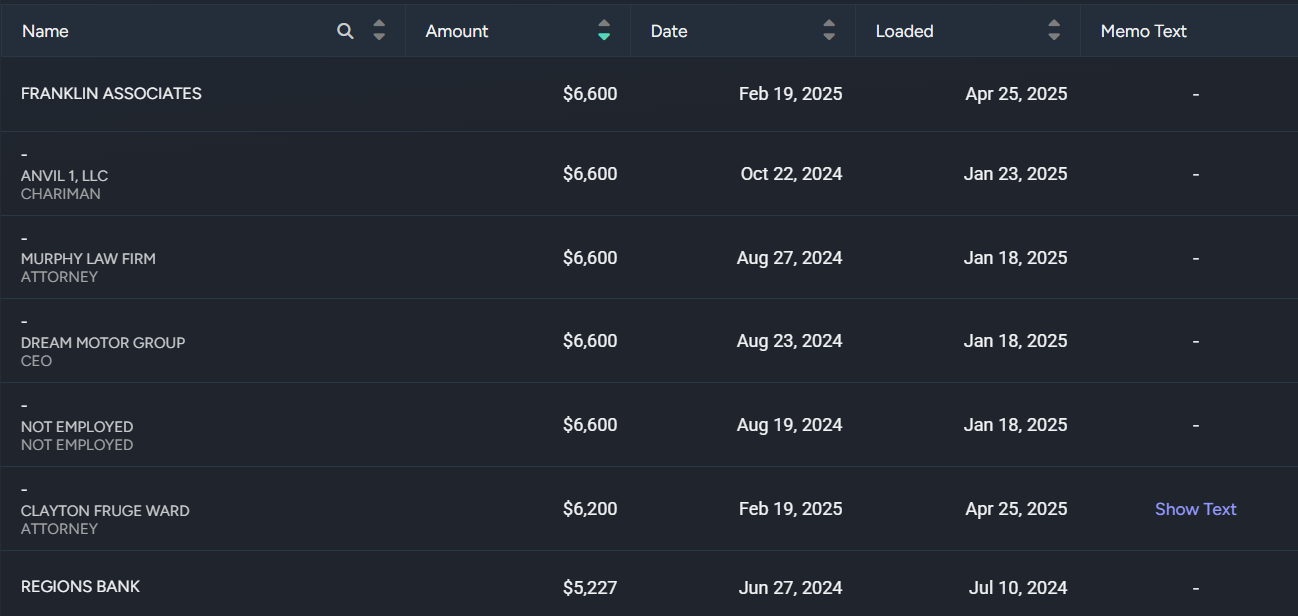
Task: Sort the Loaded column via its arrows
Action: [1054, 31]
